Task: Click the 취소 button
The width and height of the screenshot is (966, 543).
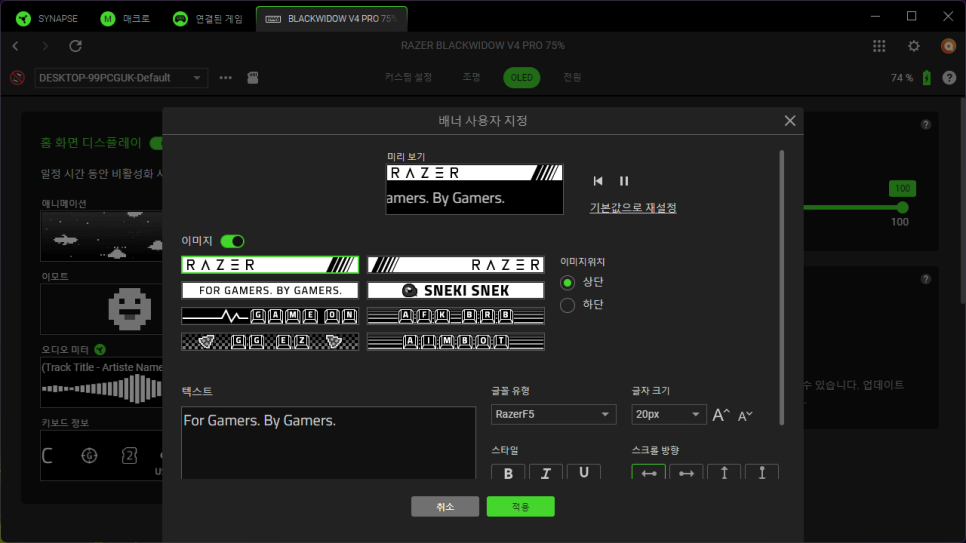Action: click(x=445, y=507)
